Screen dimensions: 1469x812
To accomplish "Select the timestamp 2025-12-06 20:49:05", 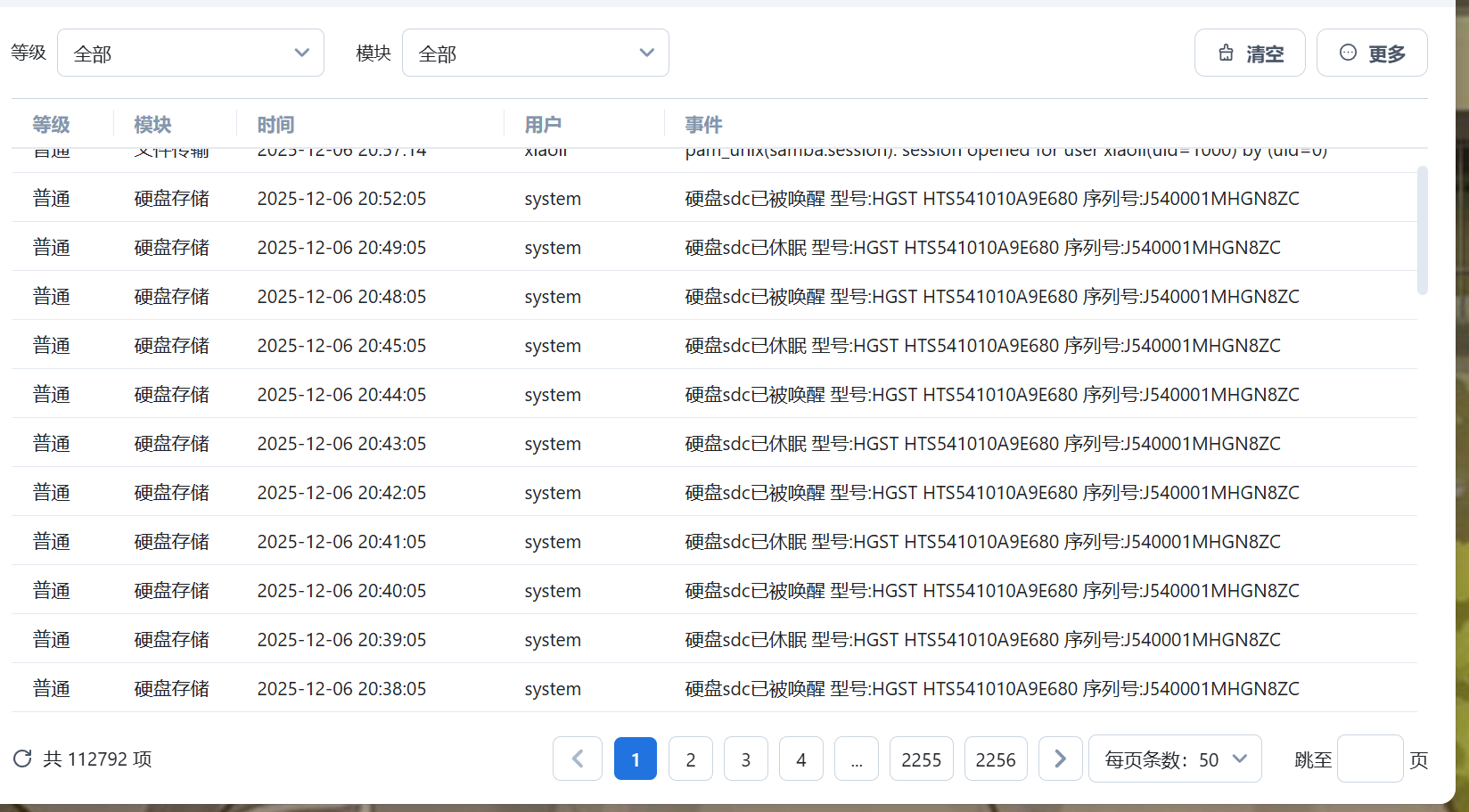I will (341, 248).
